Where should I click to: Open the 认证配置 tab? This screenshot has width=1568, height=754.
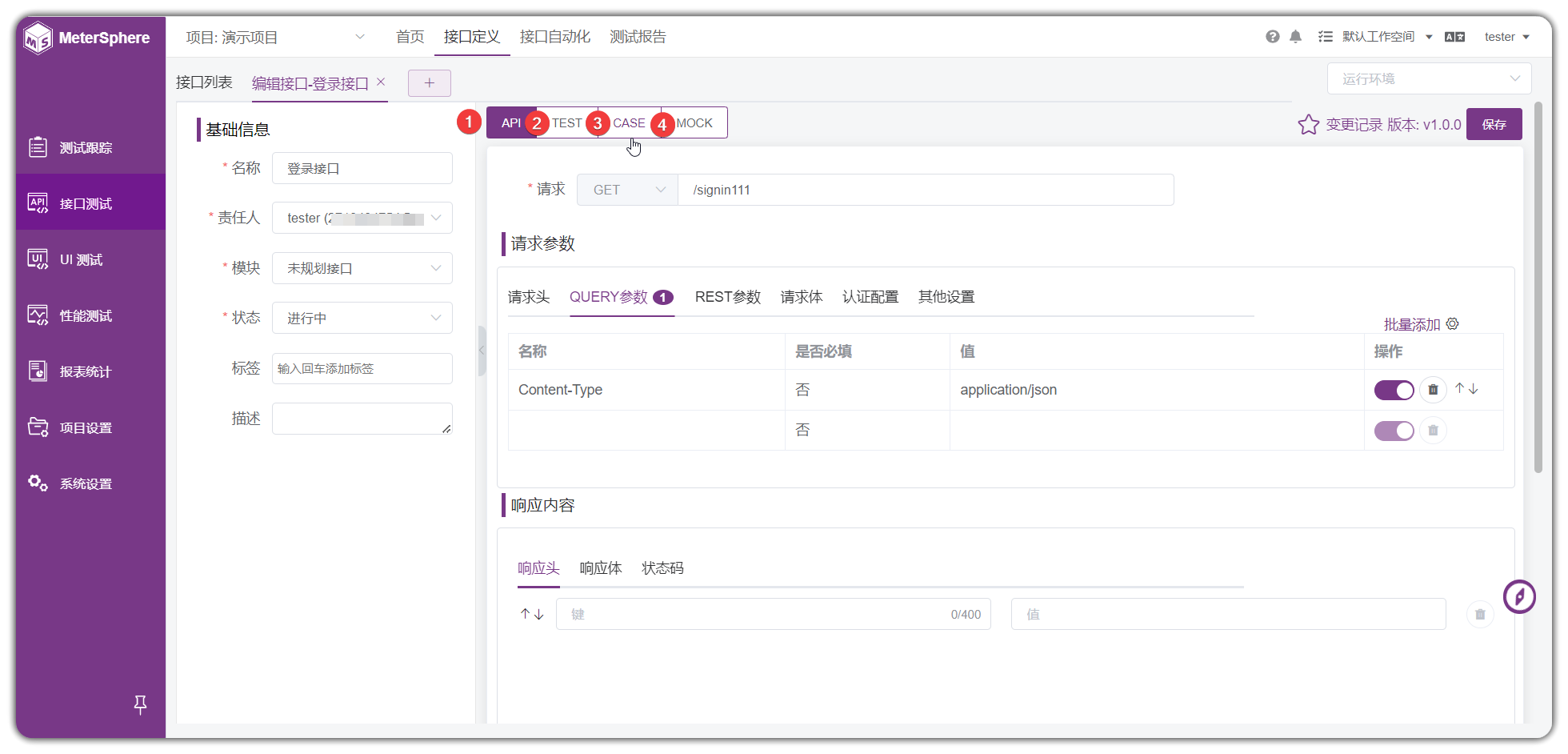870,297
